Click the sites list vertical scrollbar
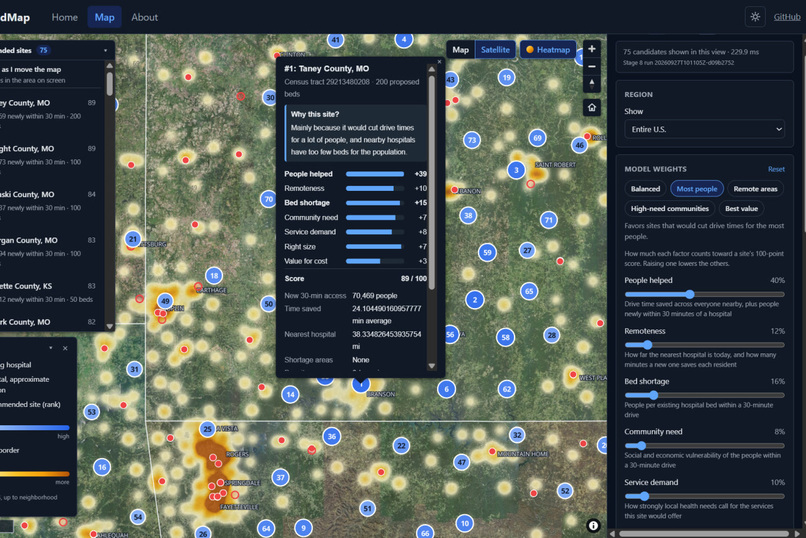 click(x=109, y=83)
